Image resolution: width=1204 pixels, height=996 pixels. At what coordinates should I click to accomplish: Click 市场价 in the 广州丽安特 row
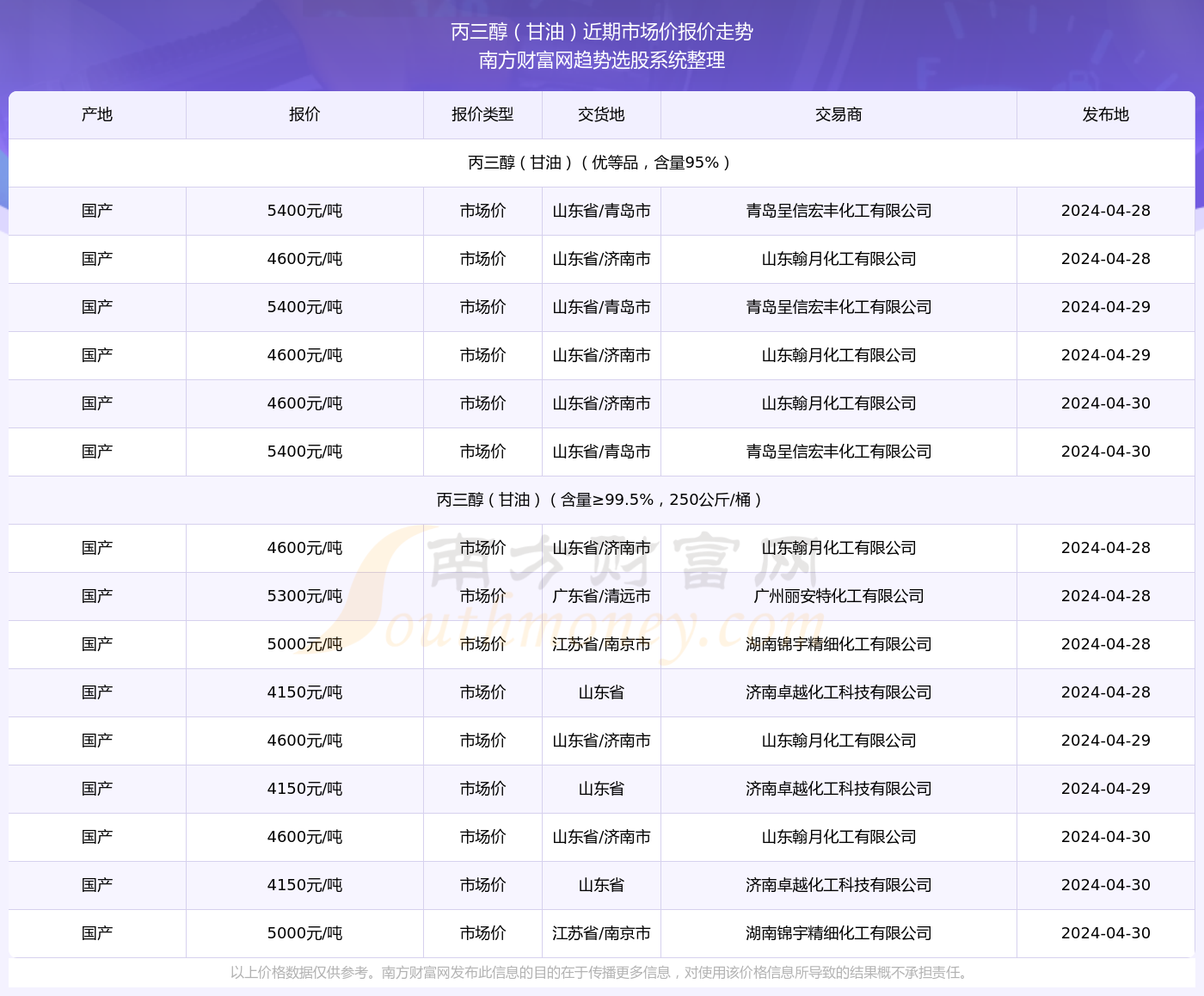(482, 596)
